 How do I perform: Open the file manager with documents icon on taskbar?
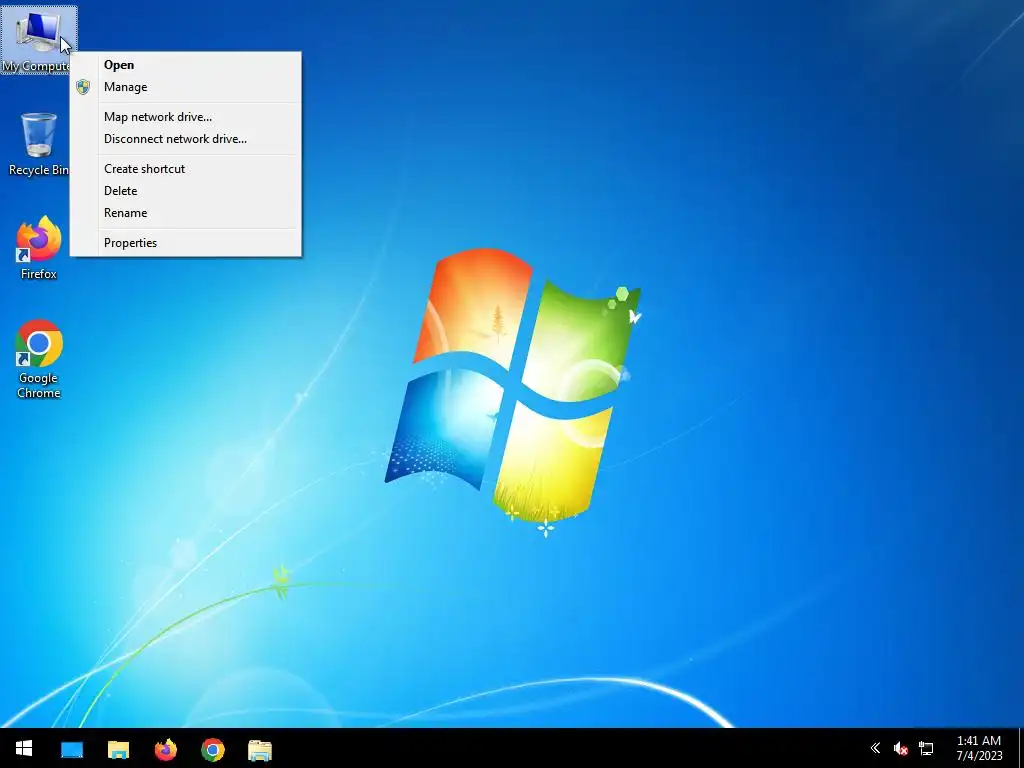click(259, 749)
